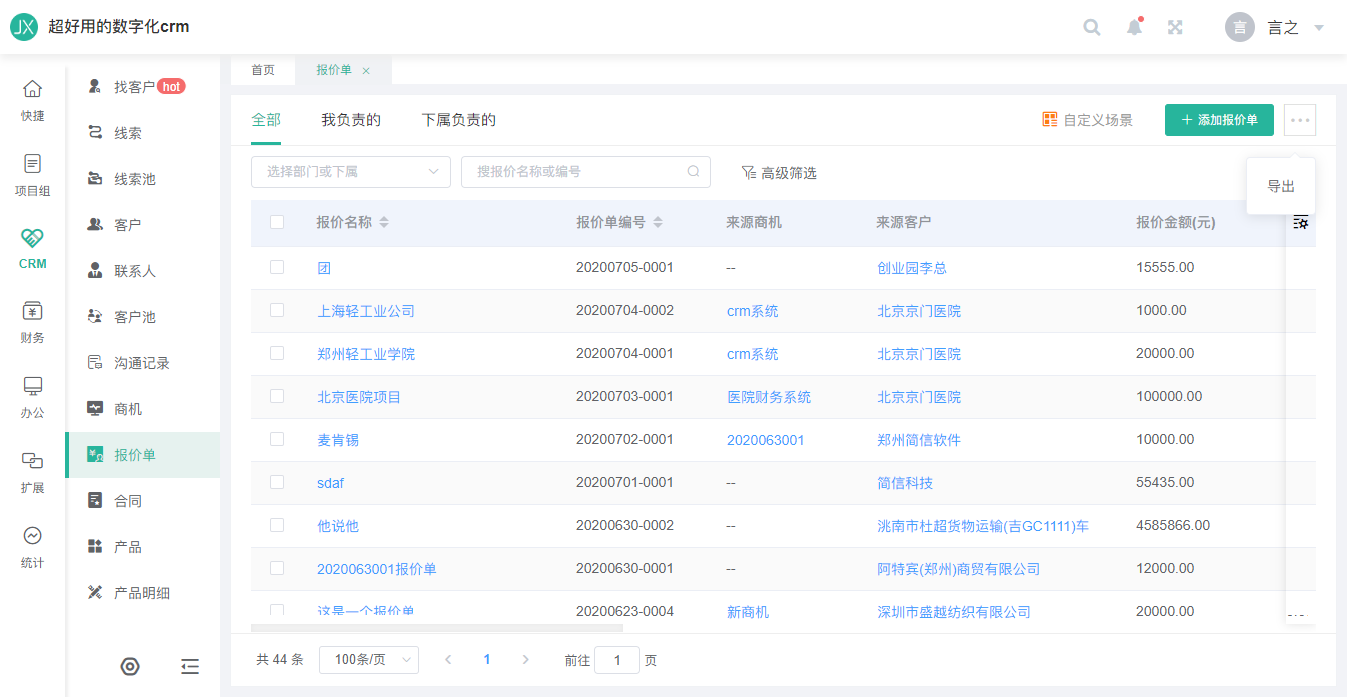
Task: Check the row for 上海轻工业公司
Action: pos(277,310)
